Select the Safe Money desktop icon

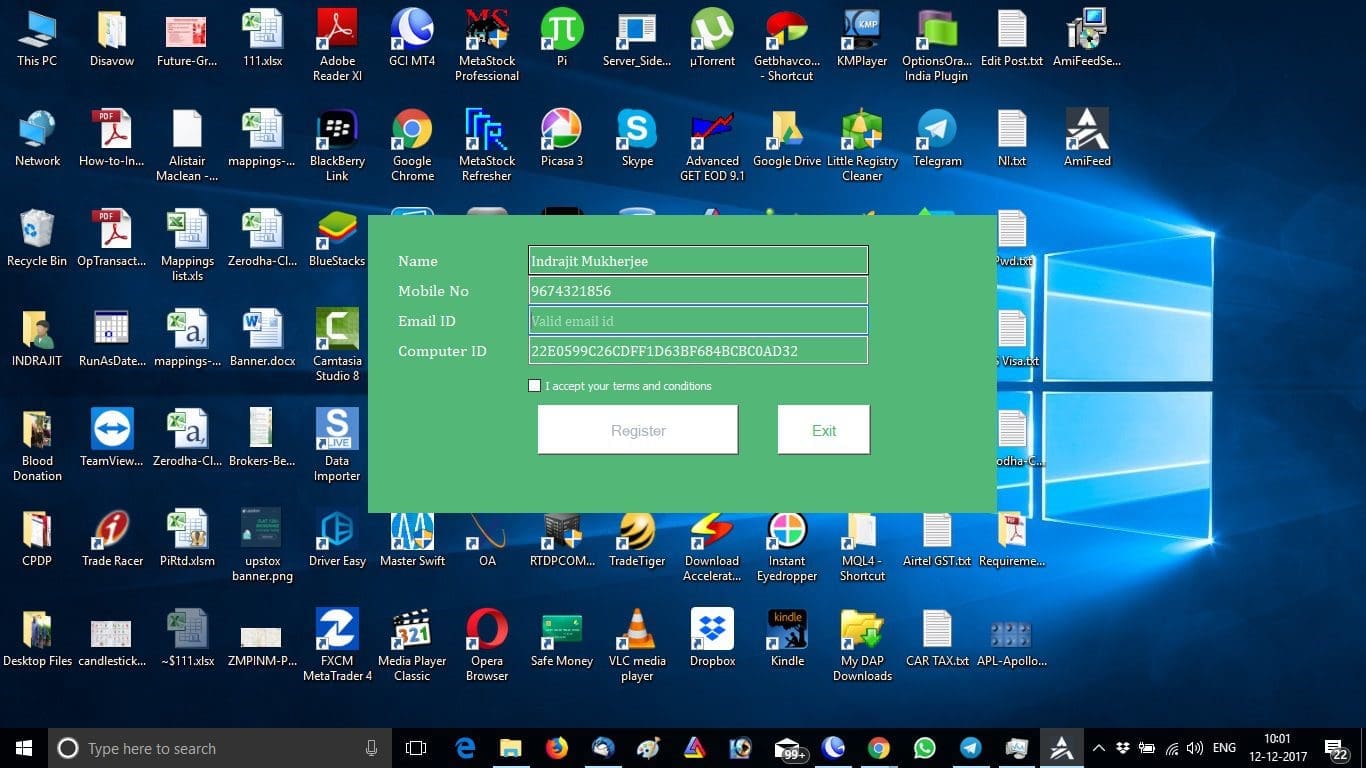(562, 638)
